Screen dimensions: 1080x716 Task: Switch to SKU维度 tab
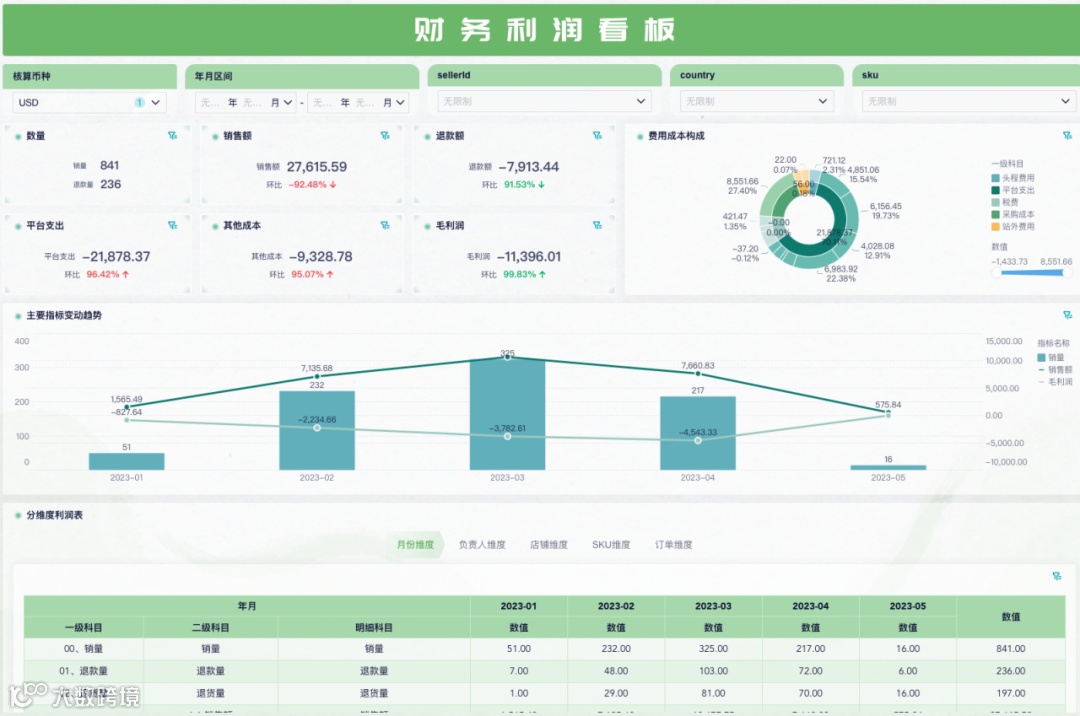coord(611,545)
